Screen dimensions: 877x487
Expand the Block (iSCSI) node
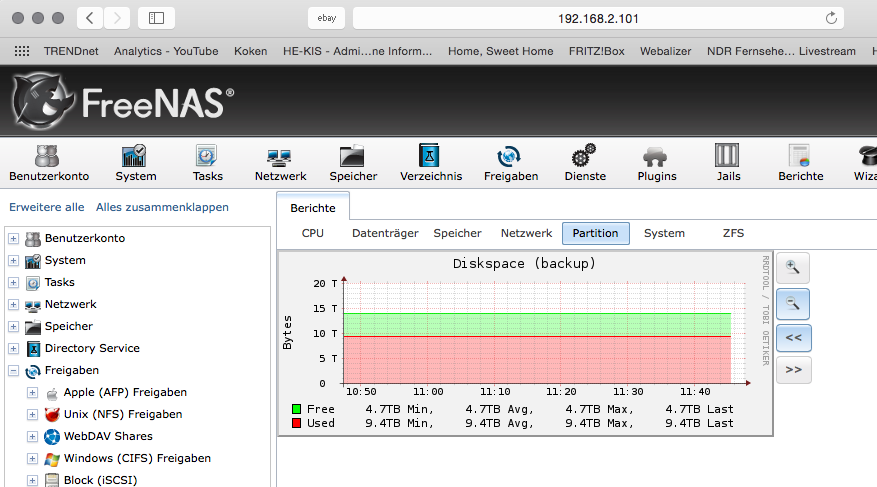(32, 480)
